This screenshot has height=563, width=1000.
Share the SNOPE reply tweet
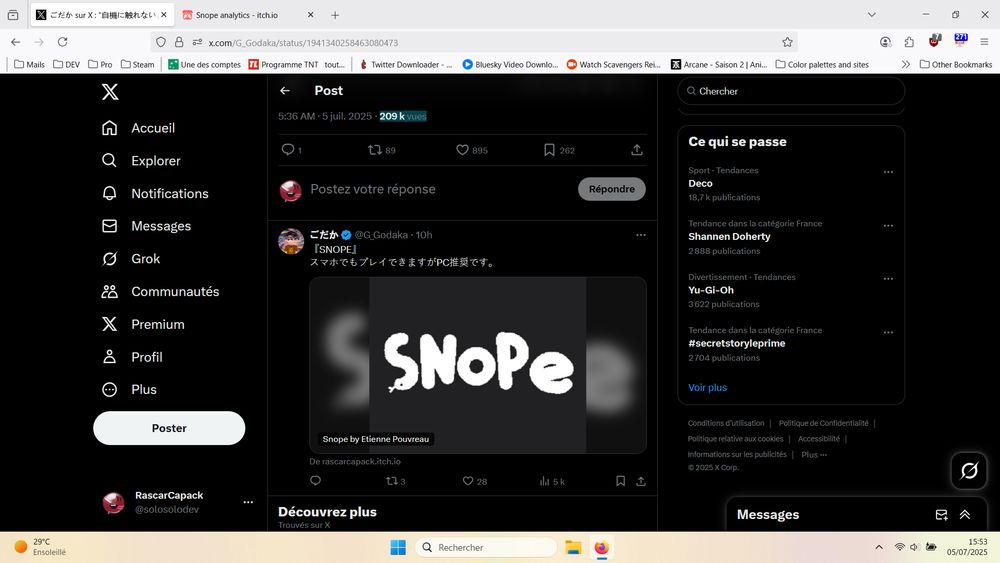641,481
